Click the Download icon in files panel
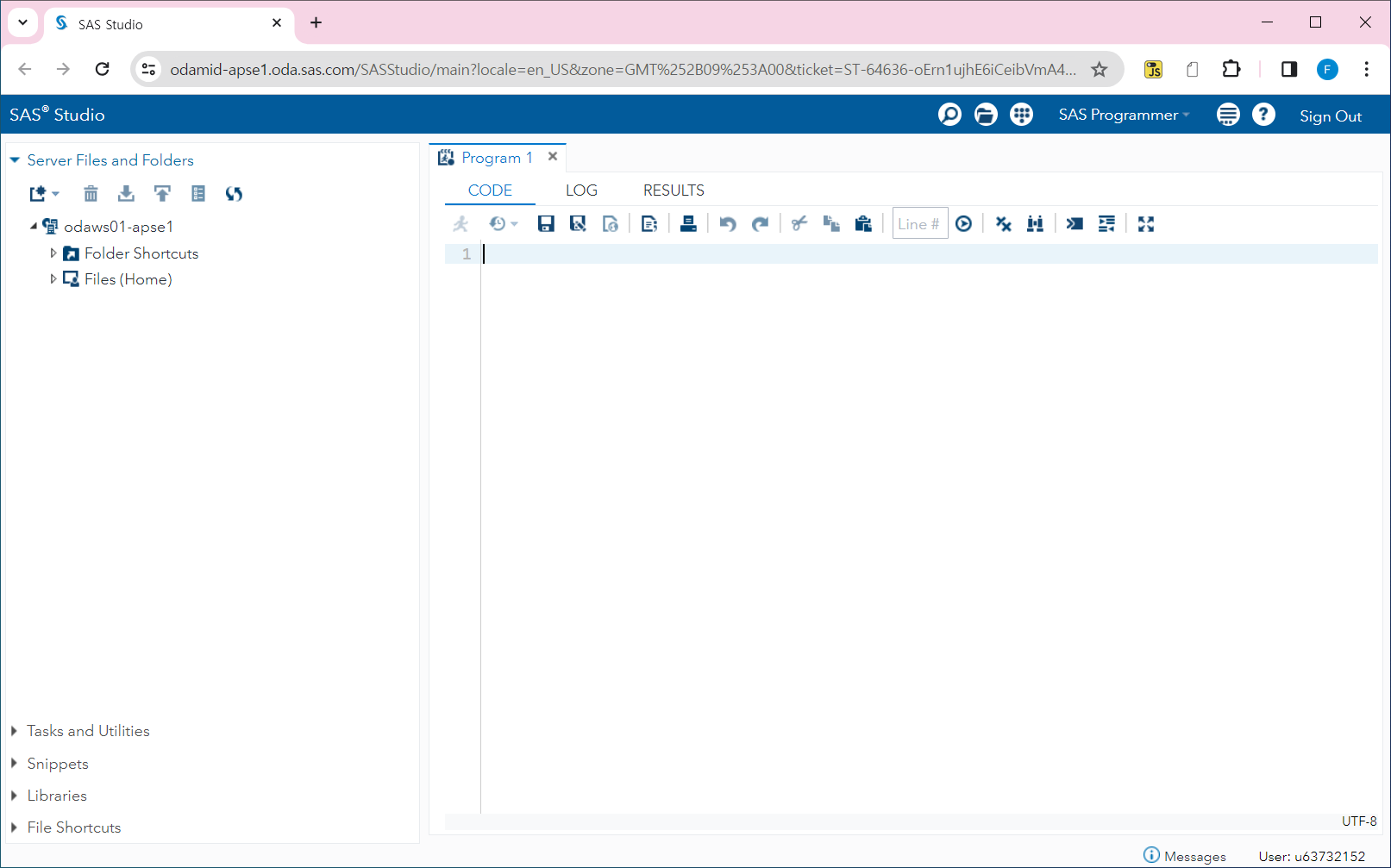The width and height of the screenshot is (1391, 868). tap(126, 194)
